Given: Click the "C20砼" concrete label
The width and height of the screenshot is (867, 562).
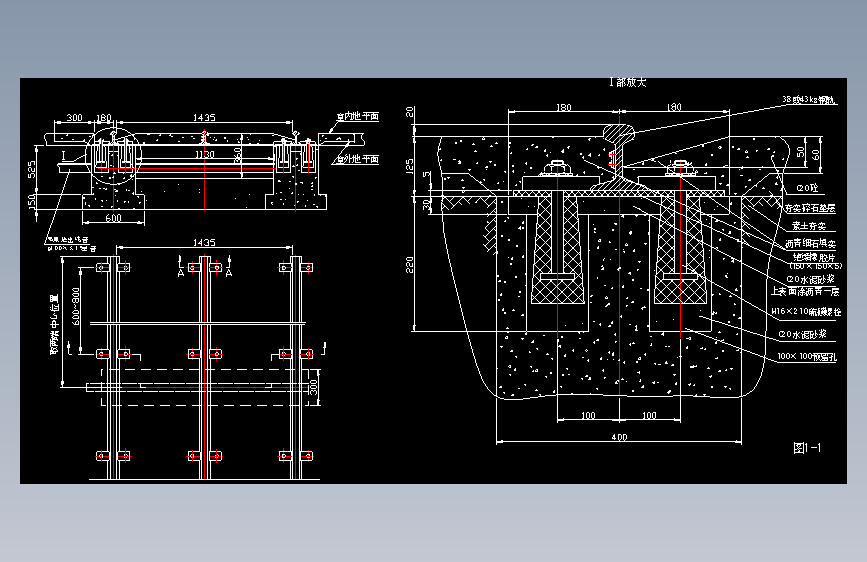Looking at the screenshot, I should click(807, 188).
